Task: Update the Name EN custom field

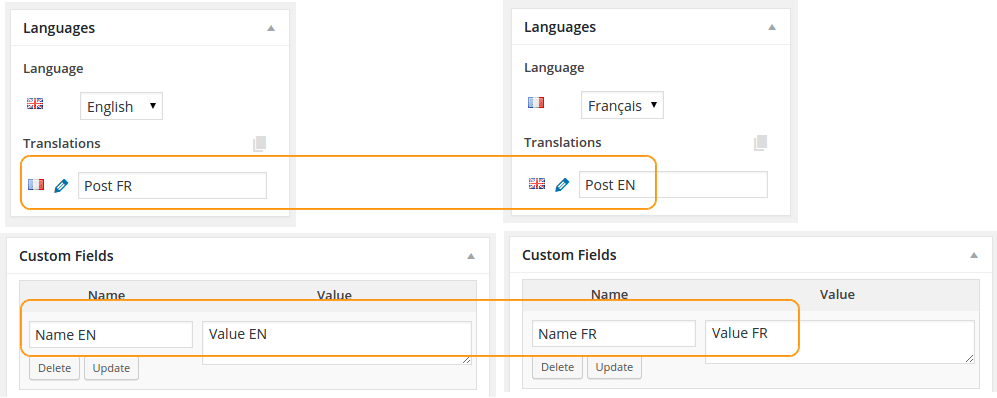Action: pyautogui.click(x=111, y=368)
